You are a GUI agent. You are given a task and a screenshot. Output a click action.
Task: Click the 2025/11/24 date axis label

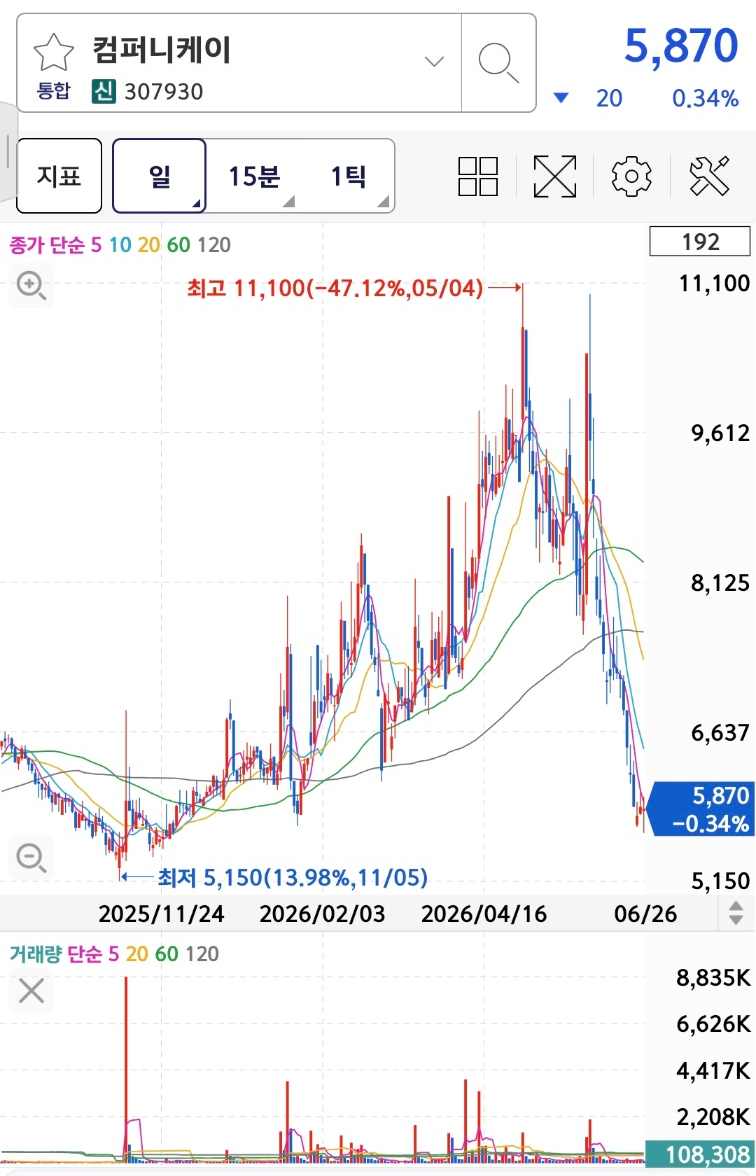[x=161, y=914]
